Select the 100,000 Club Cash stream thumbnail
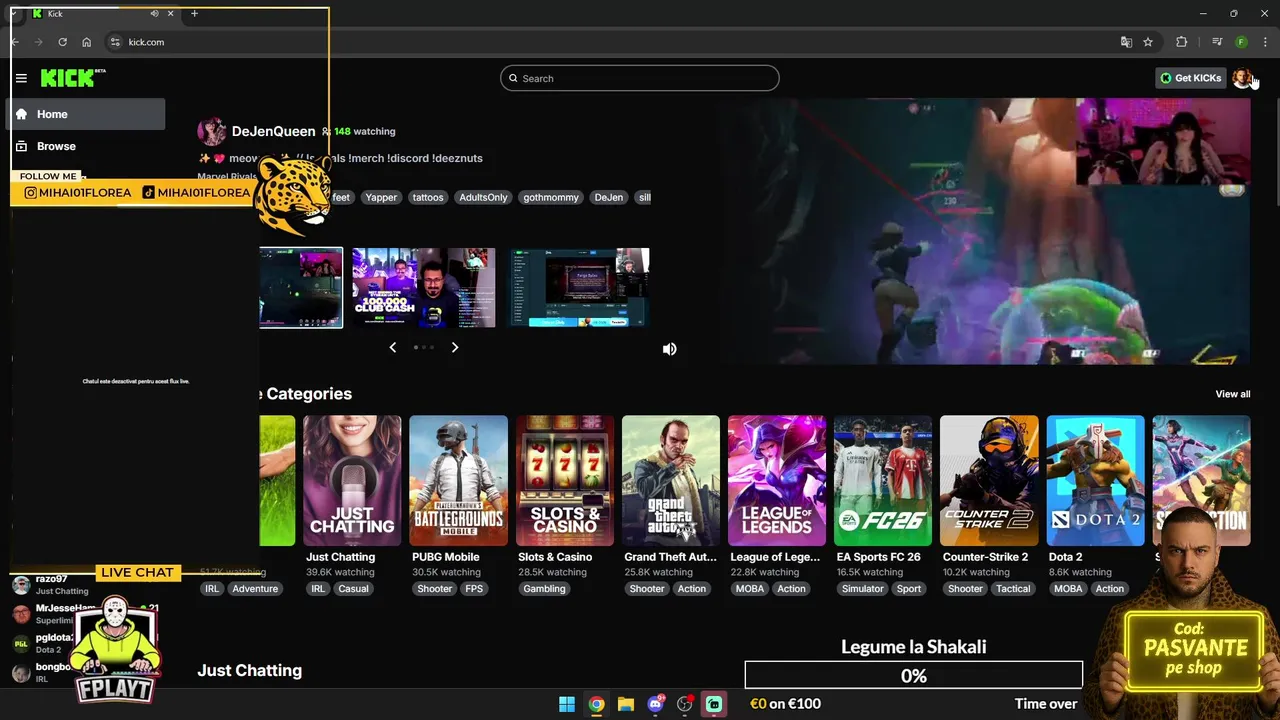This screenshot has width=1280, height=720. (424, 288)
